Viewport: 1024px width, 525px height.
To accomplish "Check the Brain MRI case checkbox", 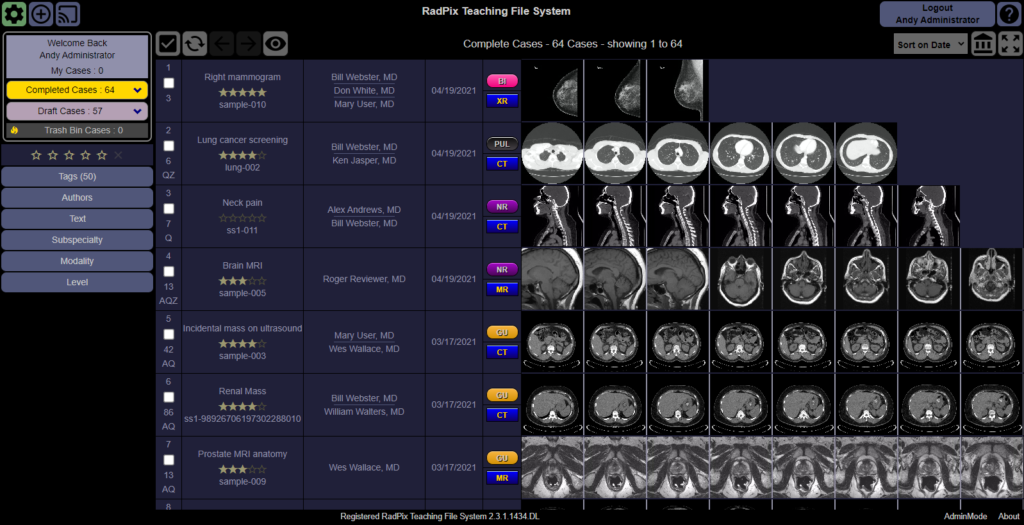I will [168, 271].
